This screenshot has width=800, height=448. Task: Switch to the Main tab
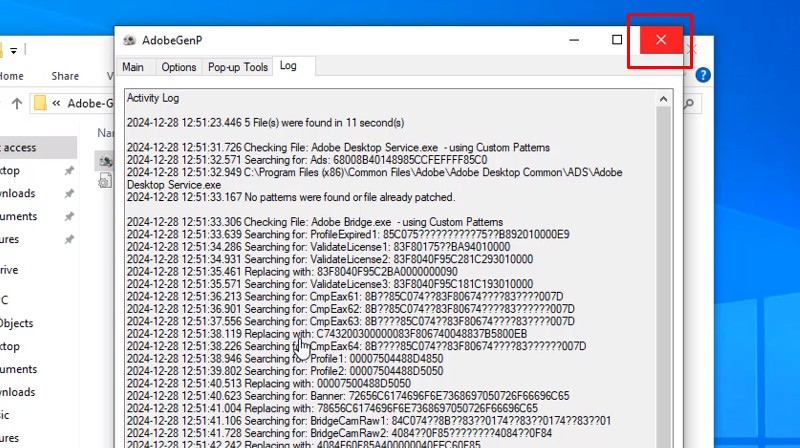point(133,67)
